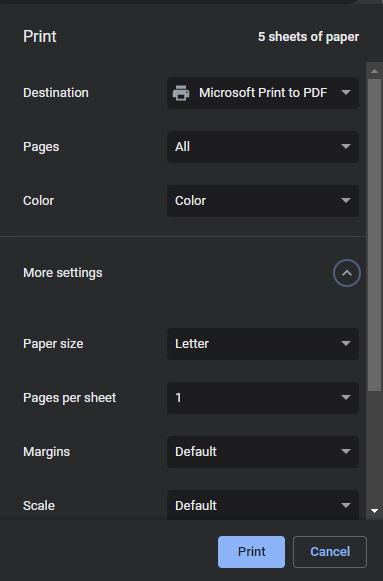The image size is (383, 581).
Task: Open the Pages dropdown set to All
Action: point(263,147)
